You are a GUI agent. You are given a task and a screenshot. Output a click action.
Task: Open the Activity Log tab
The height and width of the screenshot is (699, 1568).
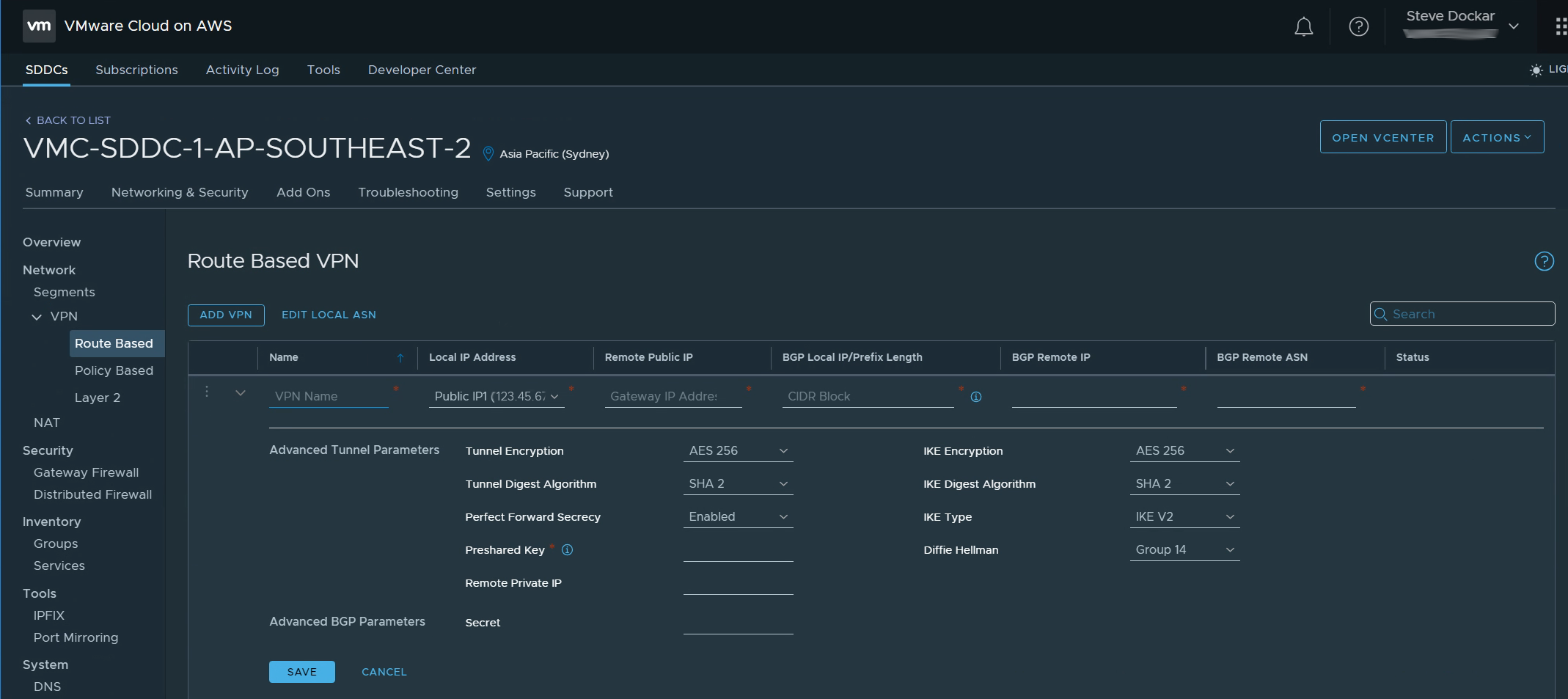tap(242, 70)
